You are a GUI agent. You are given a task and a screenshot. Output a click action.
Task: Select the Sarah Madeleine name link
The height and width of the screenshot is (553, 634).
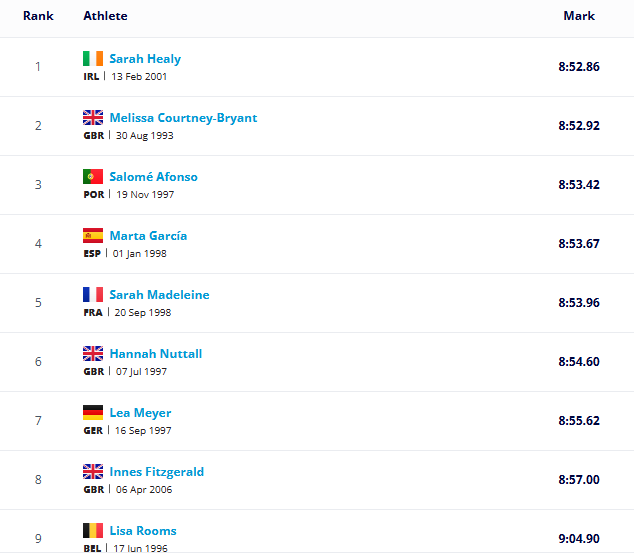point(159,295)
